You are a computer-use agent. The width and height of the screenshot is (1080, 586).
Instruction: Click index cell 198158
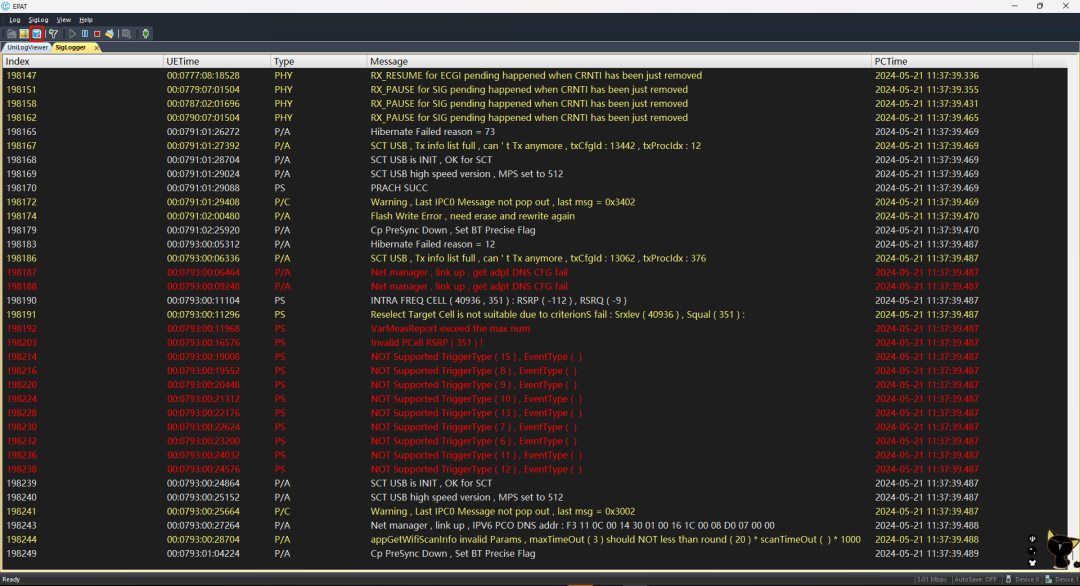point(21,104)
